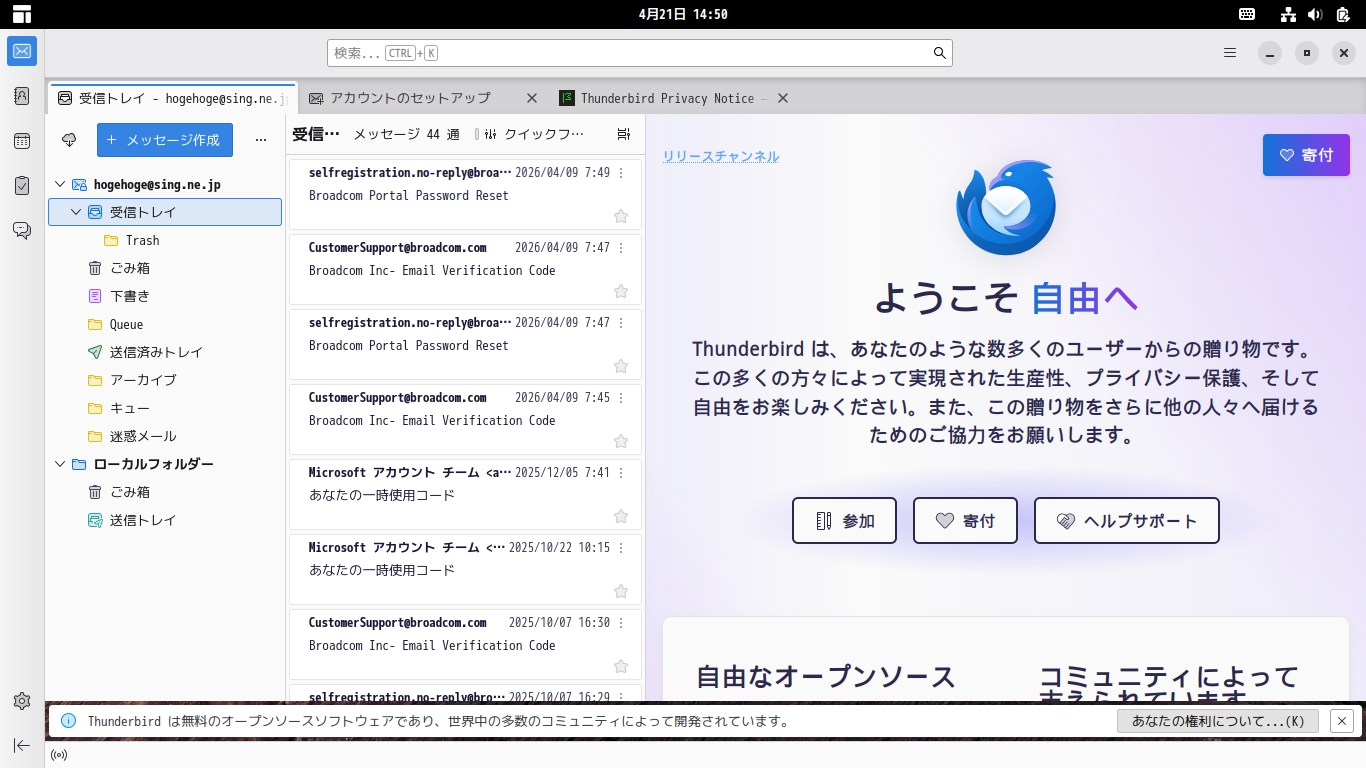Click the 4月21日 14:50 clock
Viewport: 1366px width, 768px height.
(683, 14)
